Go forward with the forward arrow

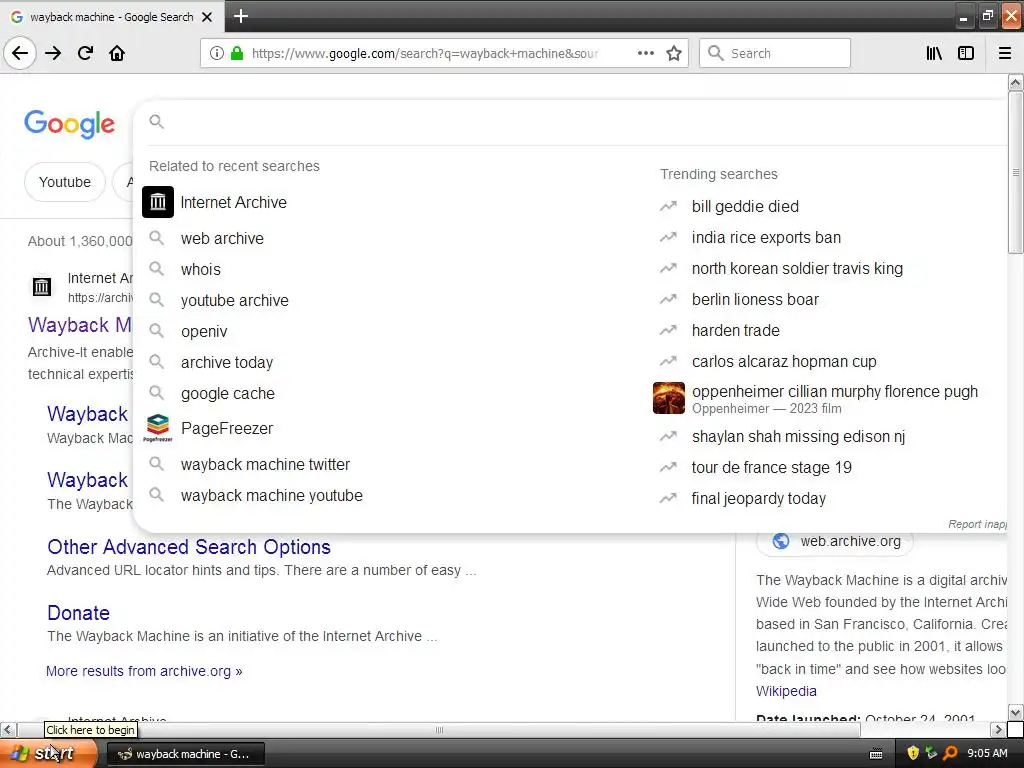(x=53, y=53)
